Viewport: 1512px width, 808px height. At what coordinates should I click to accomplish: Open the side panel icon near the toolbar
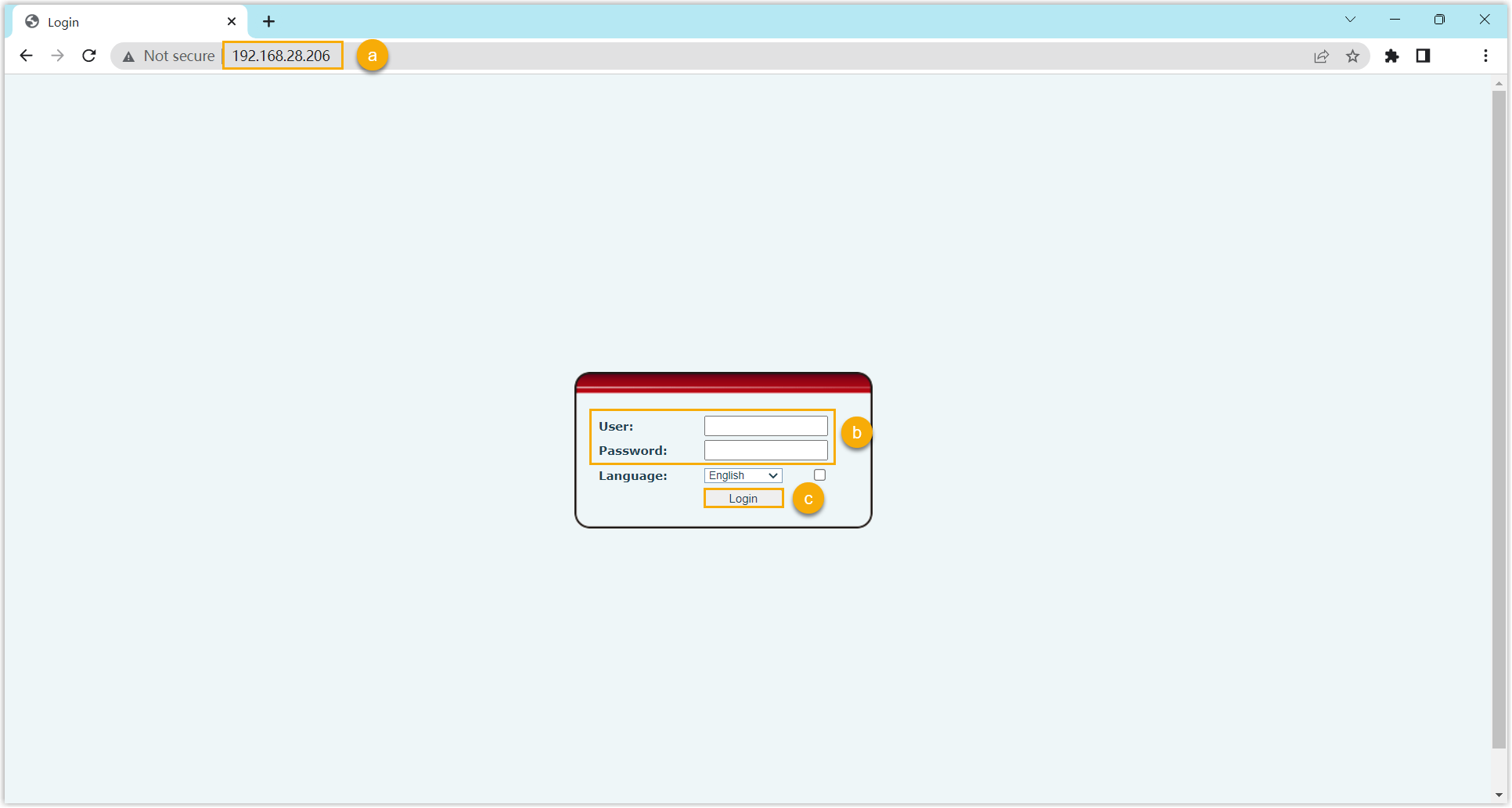(1424, 56)
